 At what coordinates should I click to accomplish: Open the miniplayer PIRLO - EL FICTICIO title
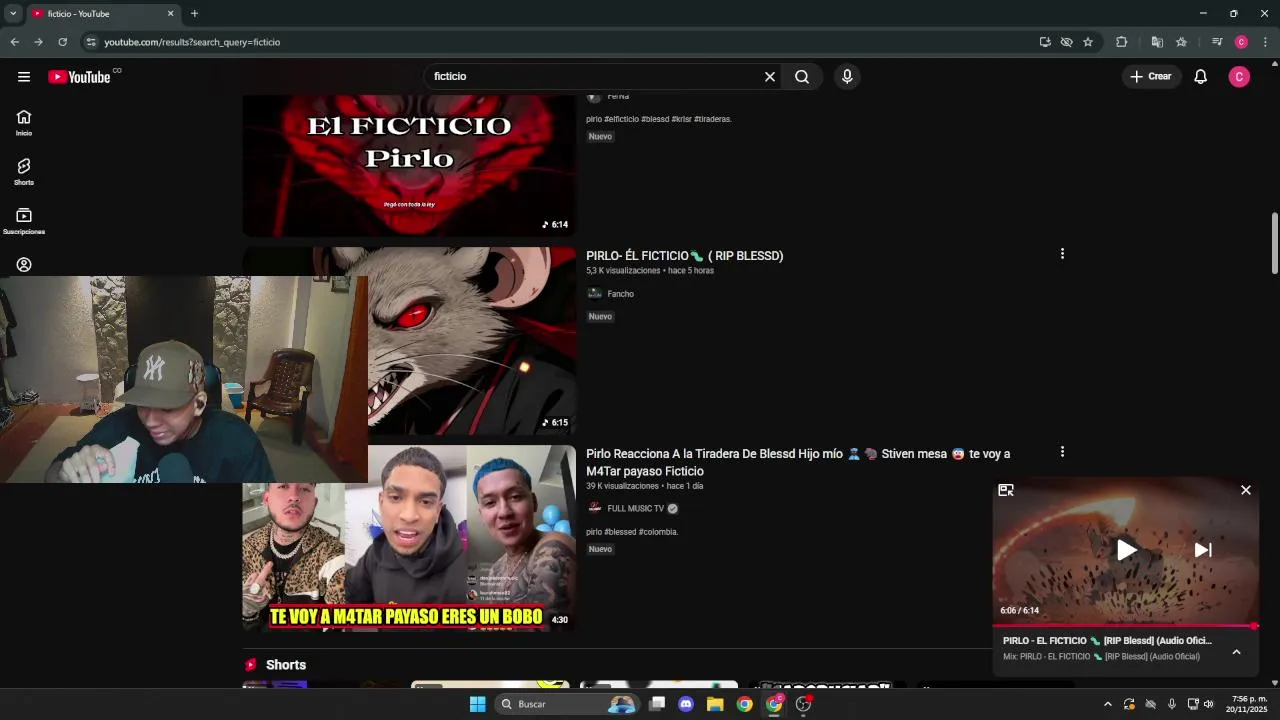[x=1107, y=641]
